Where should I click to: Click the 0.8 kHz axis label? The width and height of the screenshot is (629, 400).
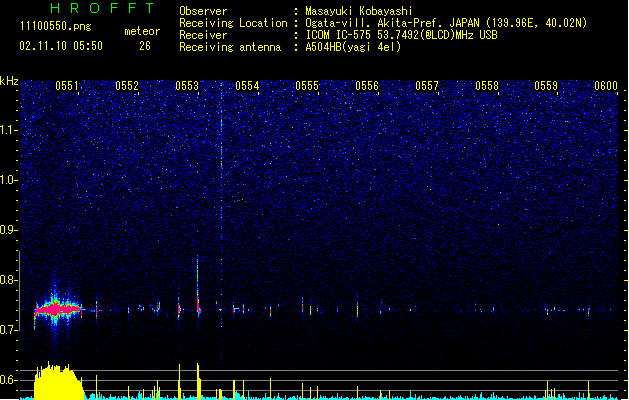pos(9,280)
